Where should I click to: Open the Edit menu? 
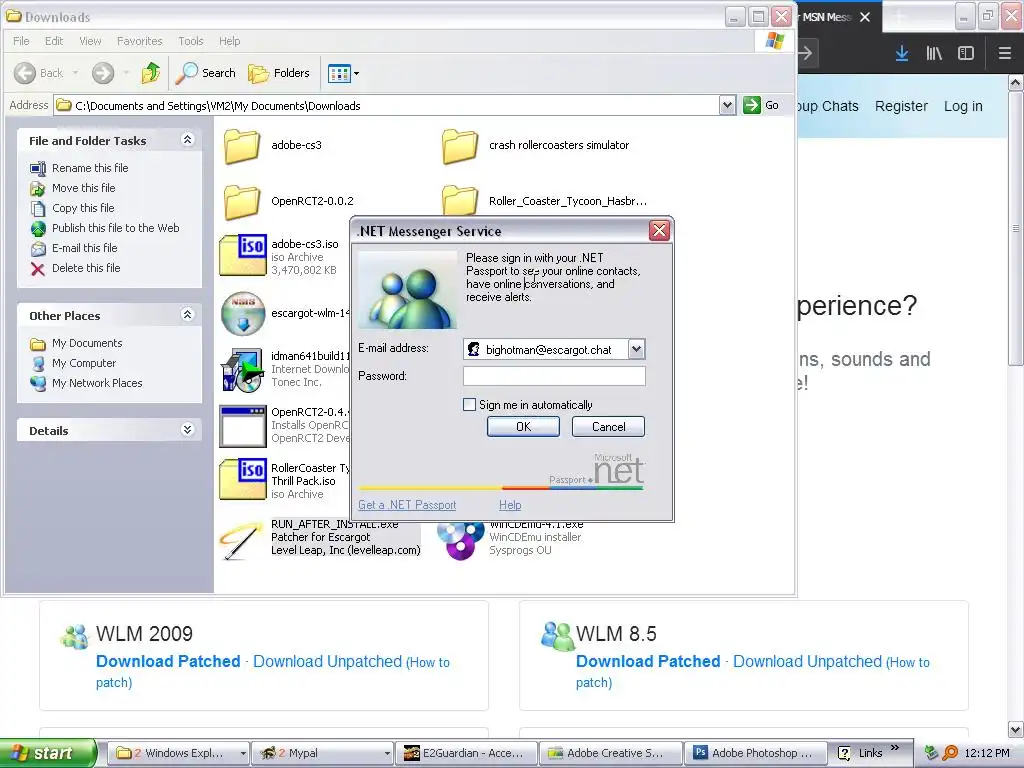click(54, 41)
